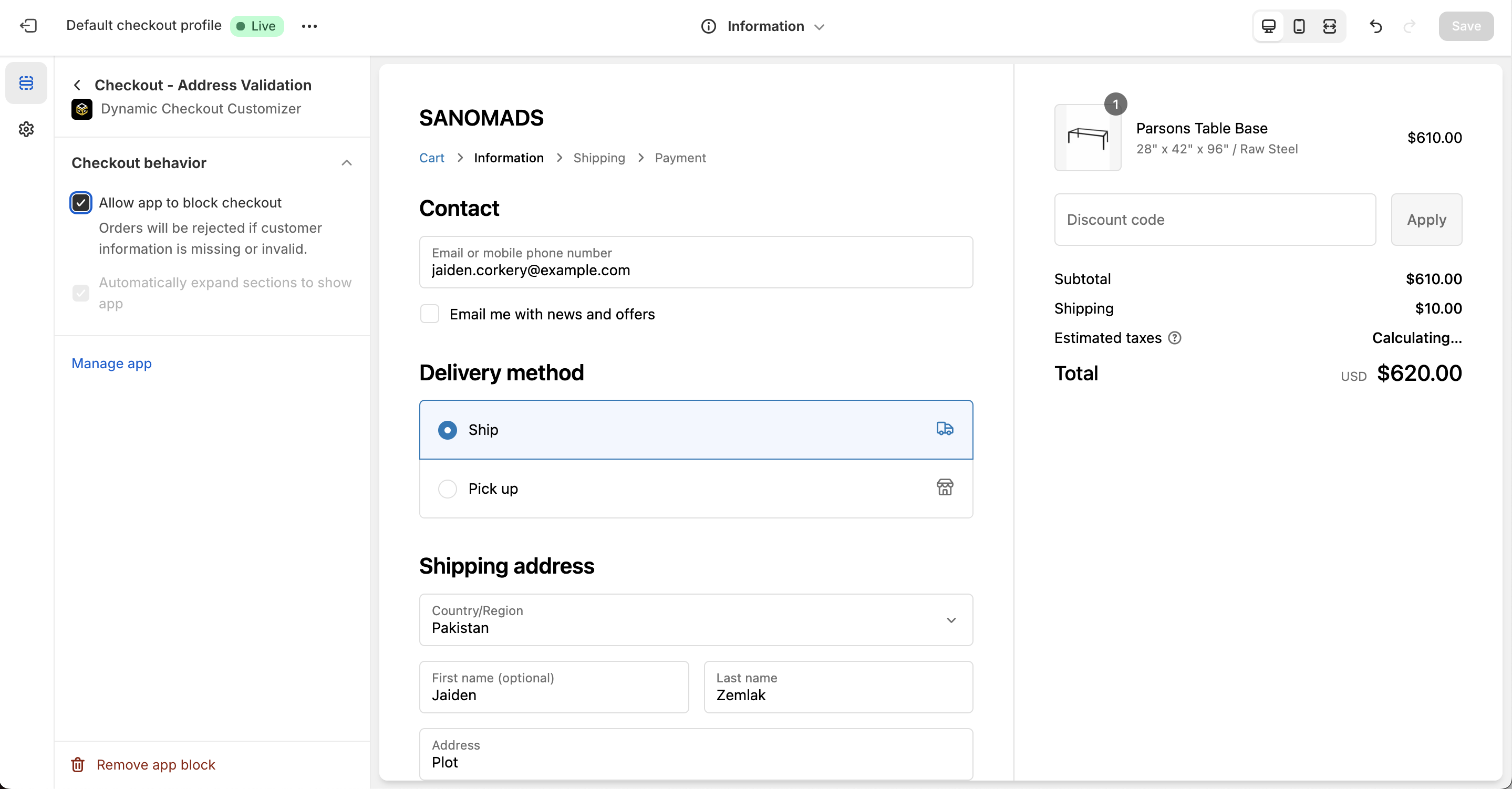Open the Sections panel icon in sidebar
Viewport: 1512px width, 789px height.
[x=26, y=83]
